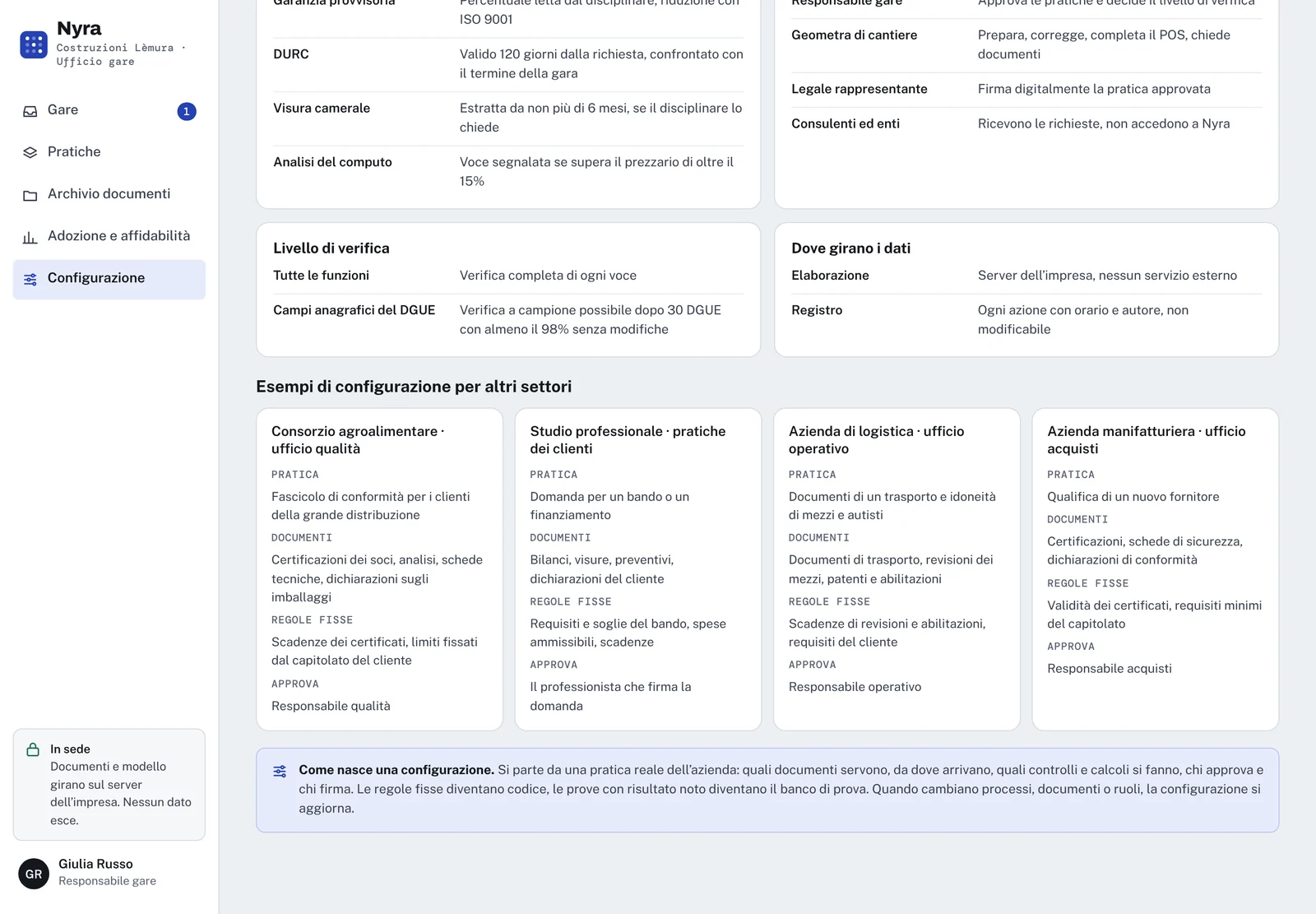Click the Legale rappresentante role
The width and height of the screenshot is (1316, 914).
859,89
